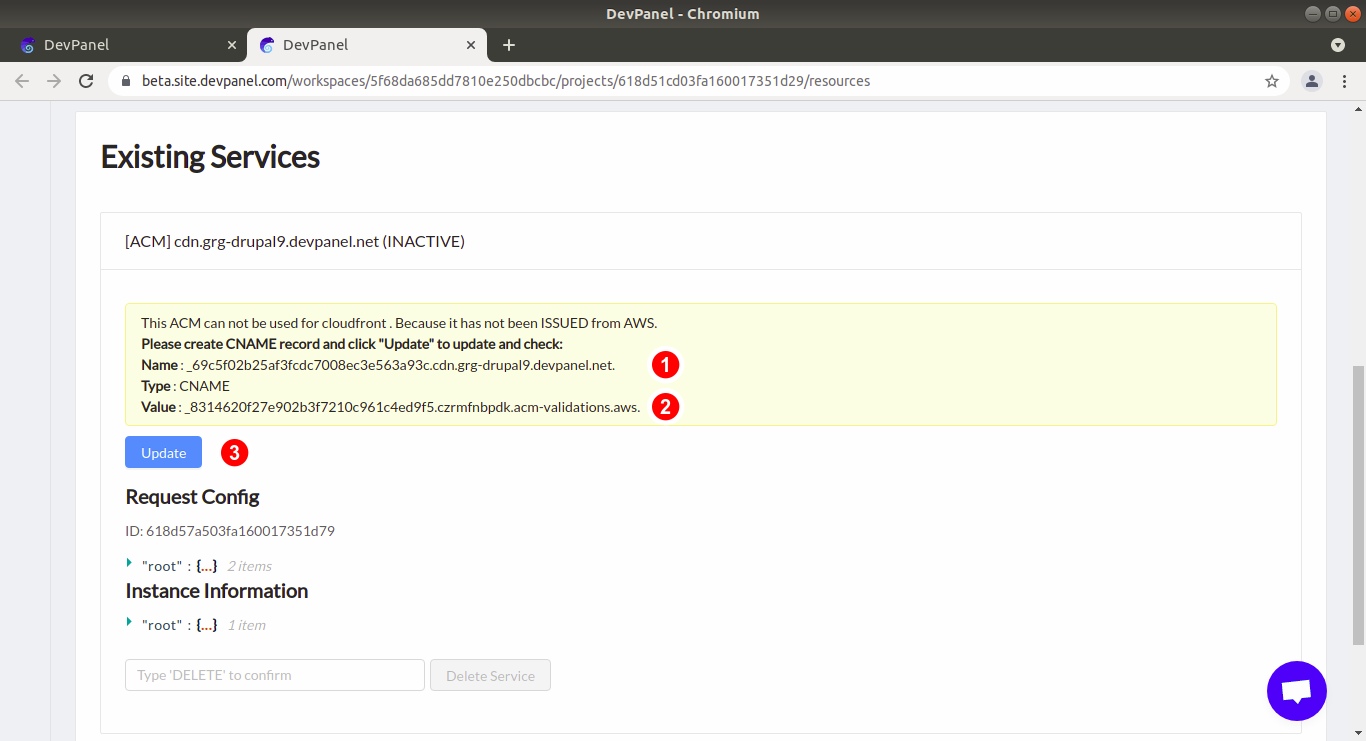
Task: Click the red marker labeled 3
Action: [x=233, y=452]
